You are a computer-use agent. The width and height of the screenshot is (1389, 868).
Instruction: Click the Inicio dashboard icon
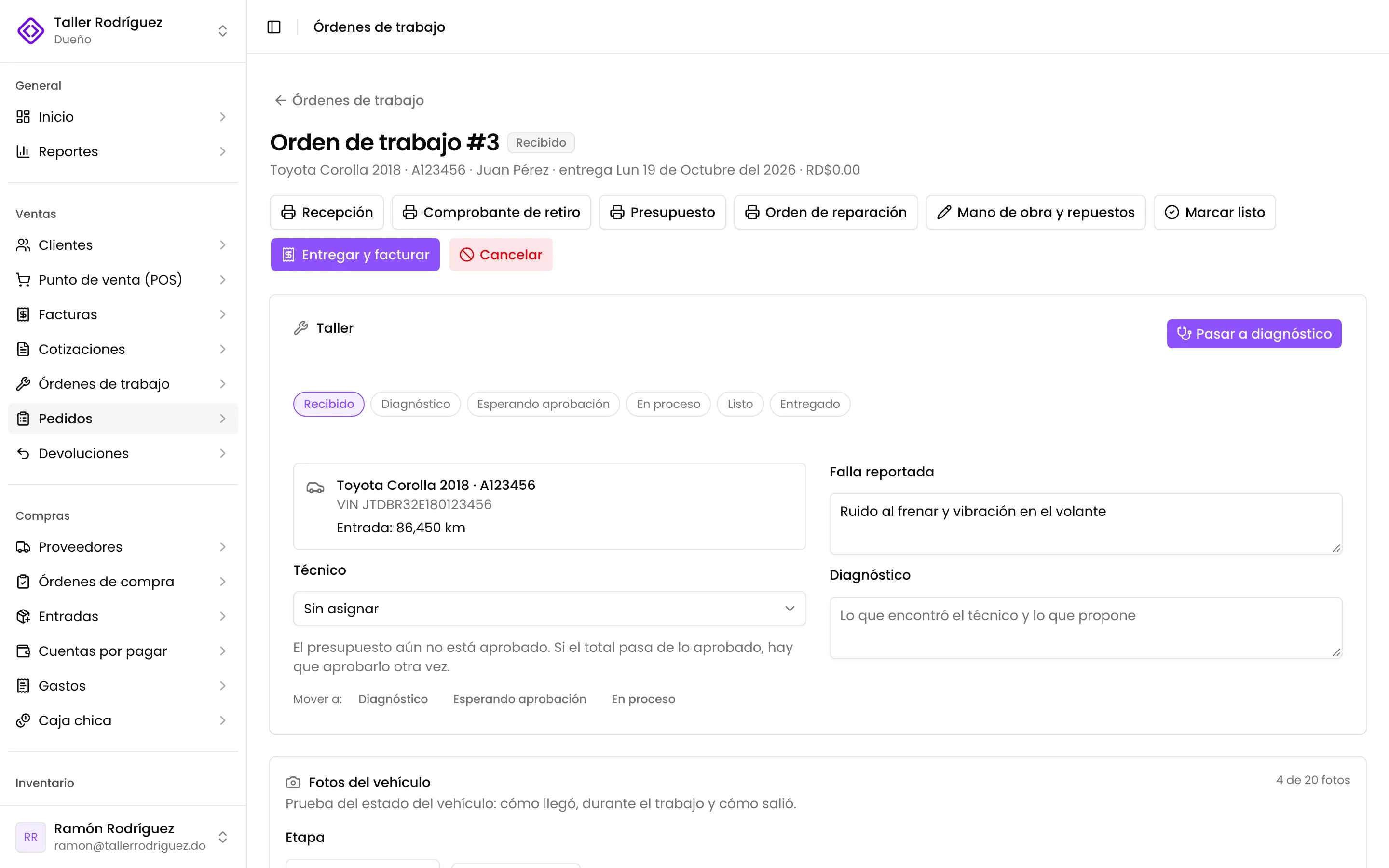23,117
